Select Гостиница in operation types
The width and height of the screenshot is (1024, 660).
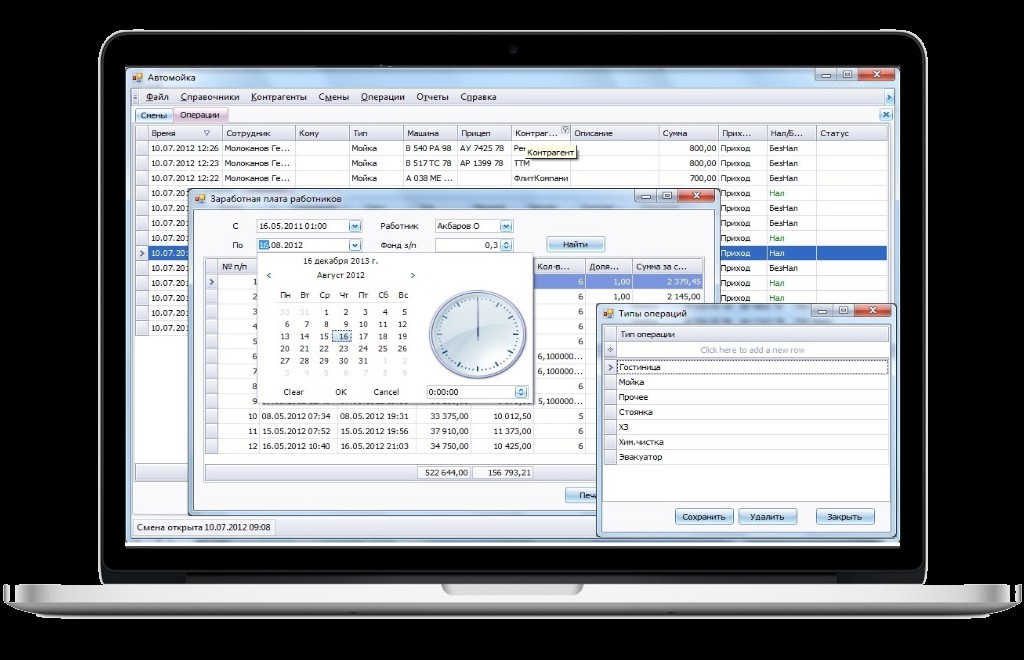coord(752,367)
